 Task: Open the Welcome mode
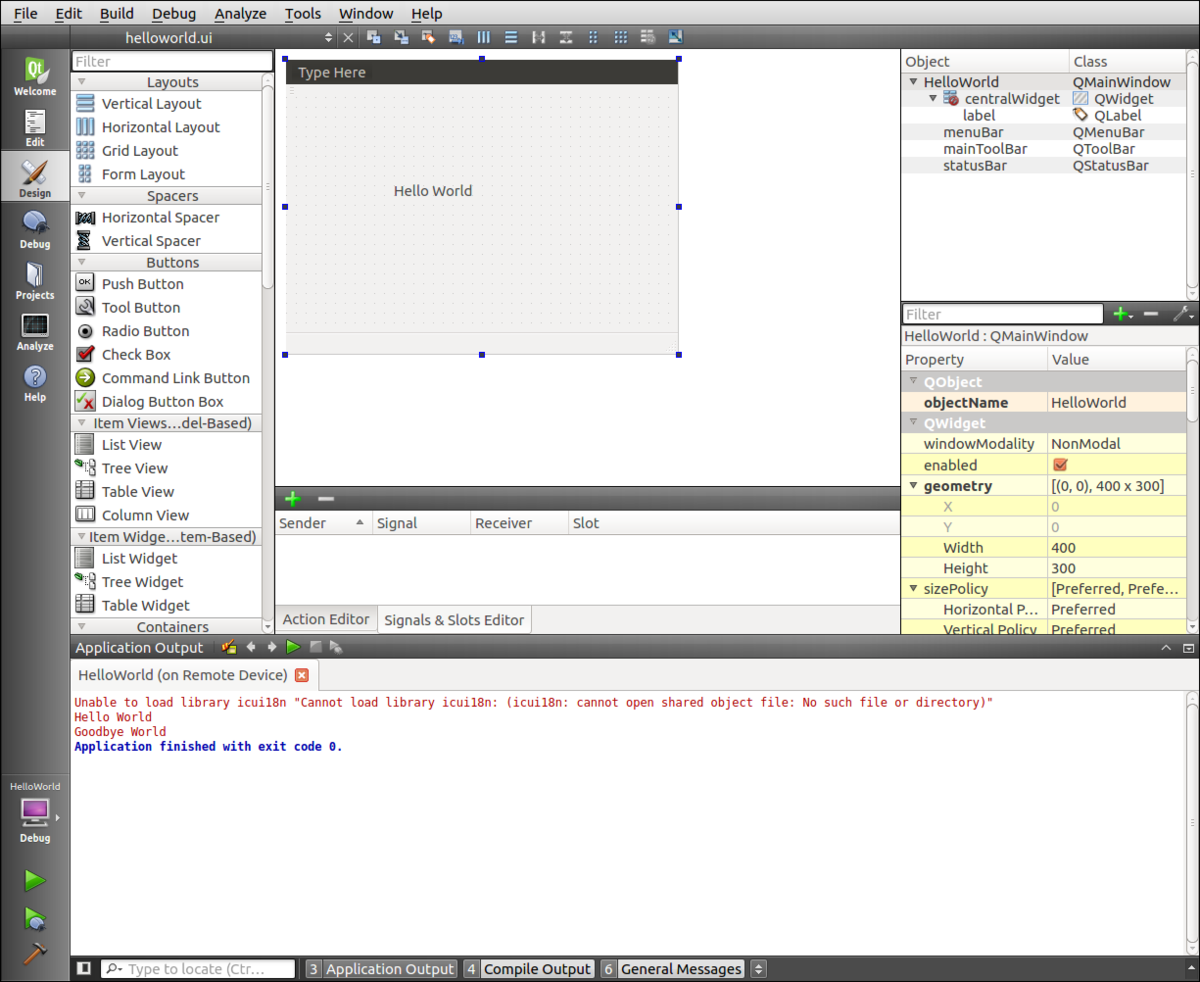[x=34, y=75]
